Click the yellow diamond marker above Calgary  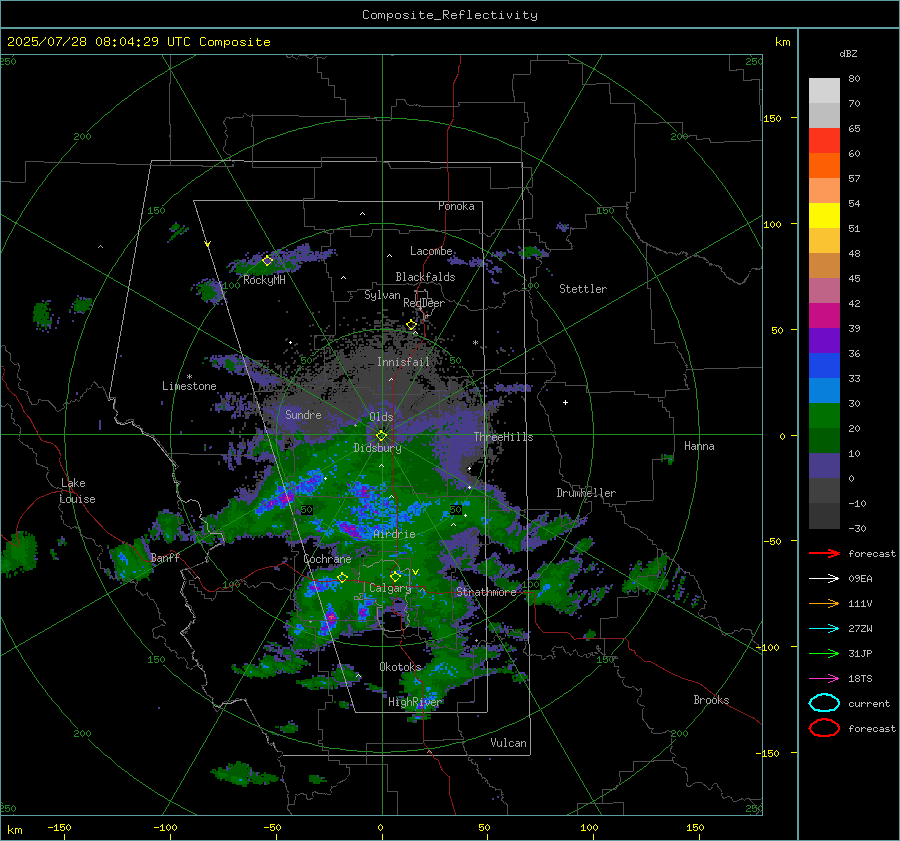pyautogui.click(x=395, y=576)
